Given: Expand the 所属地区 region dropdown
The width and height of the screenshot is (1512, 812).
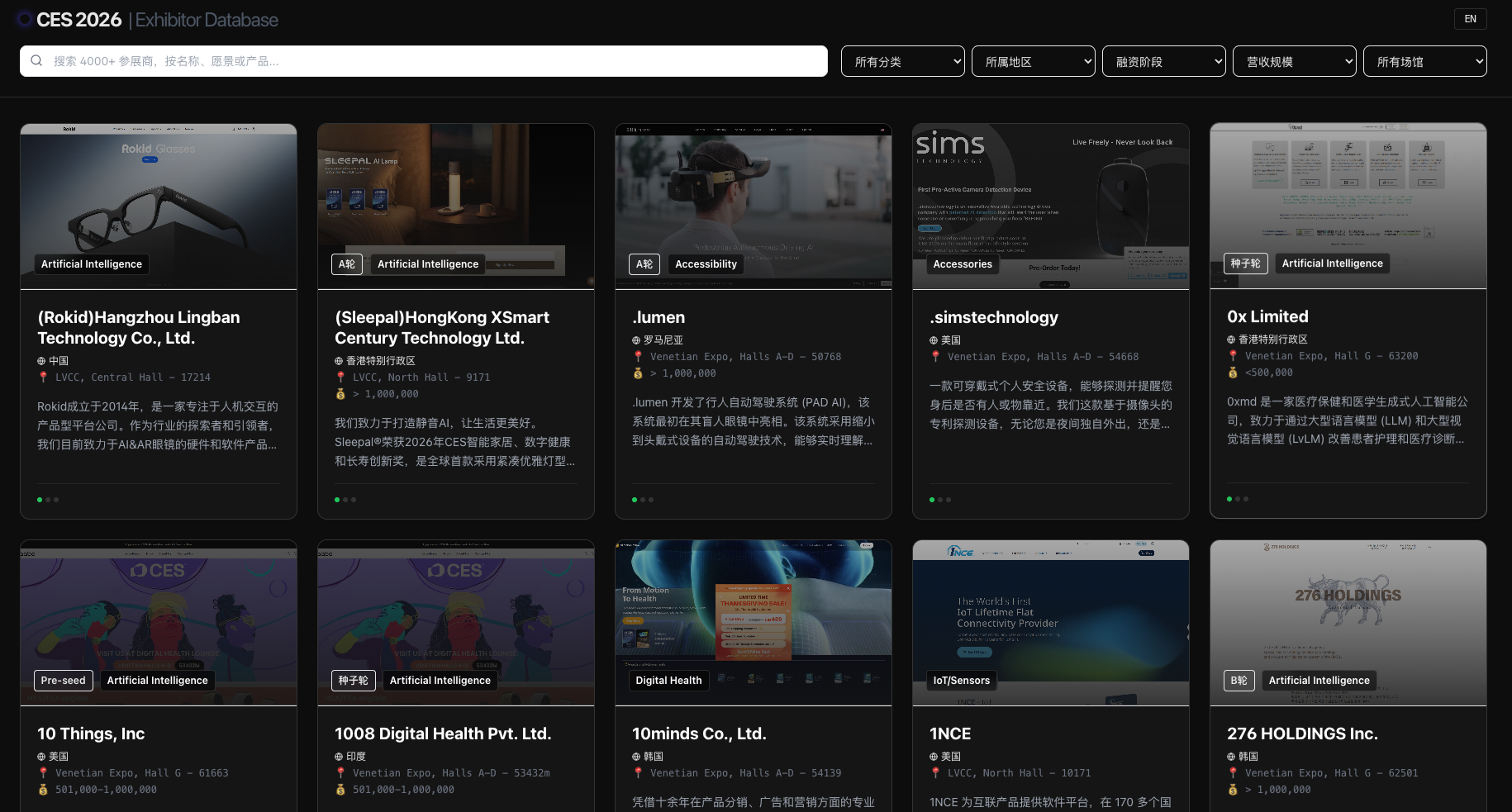Looking at the screenshot, I should (x=1033, y=61).
